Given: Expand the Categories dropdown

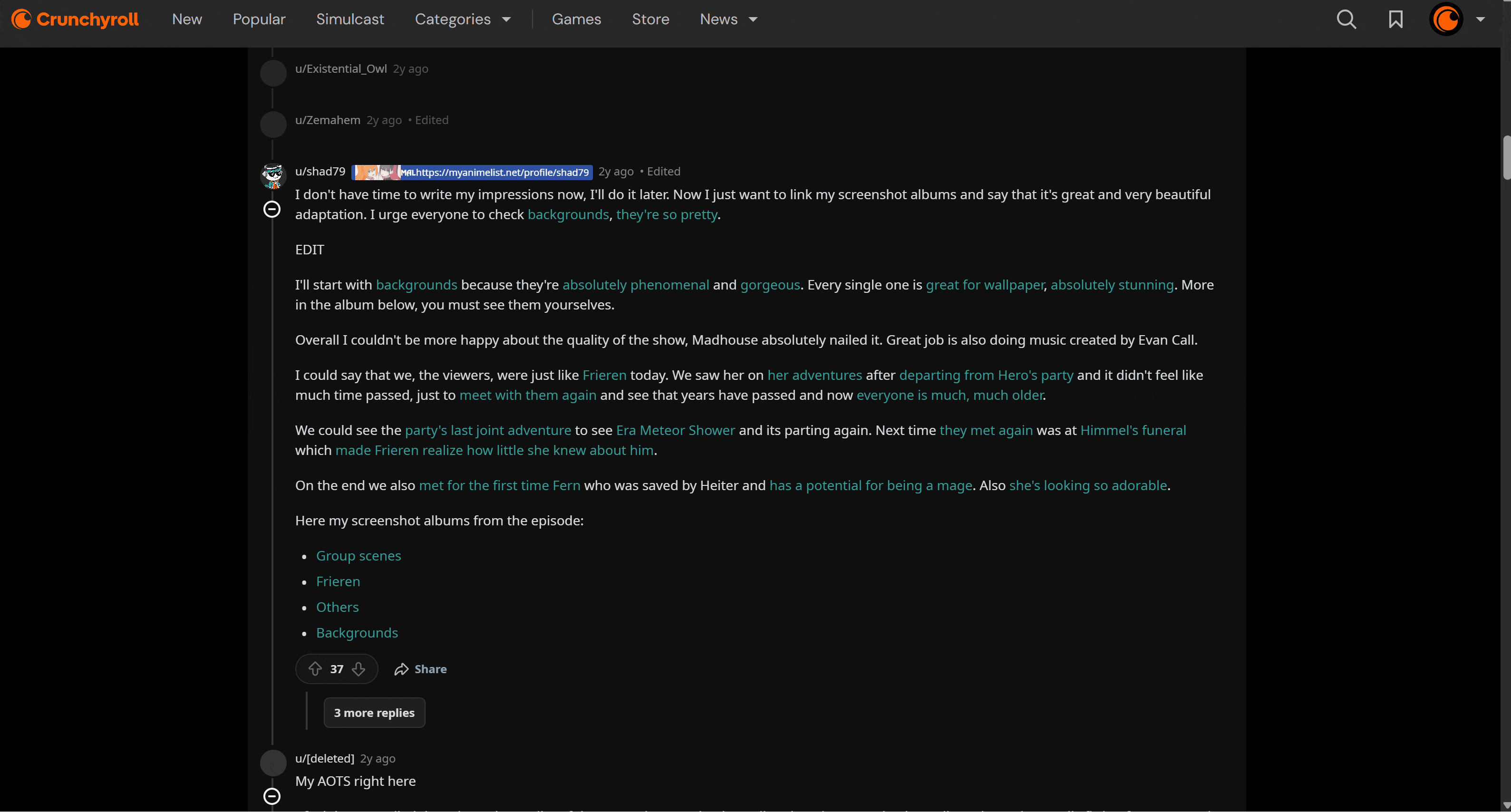Looking at the screenshot, I should tap(463, 19).
